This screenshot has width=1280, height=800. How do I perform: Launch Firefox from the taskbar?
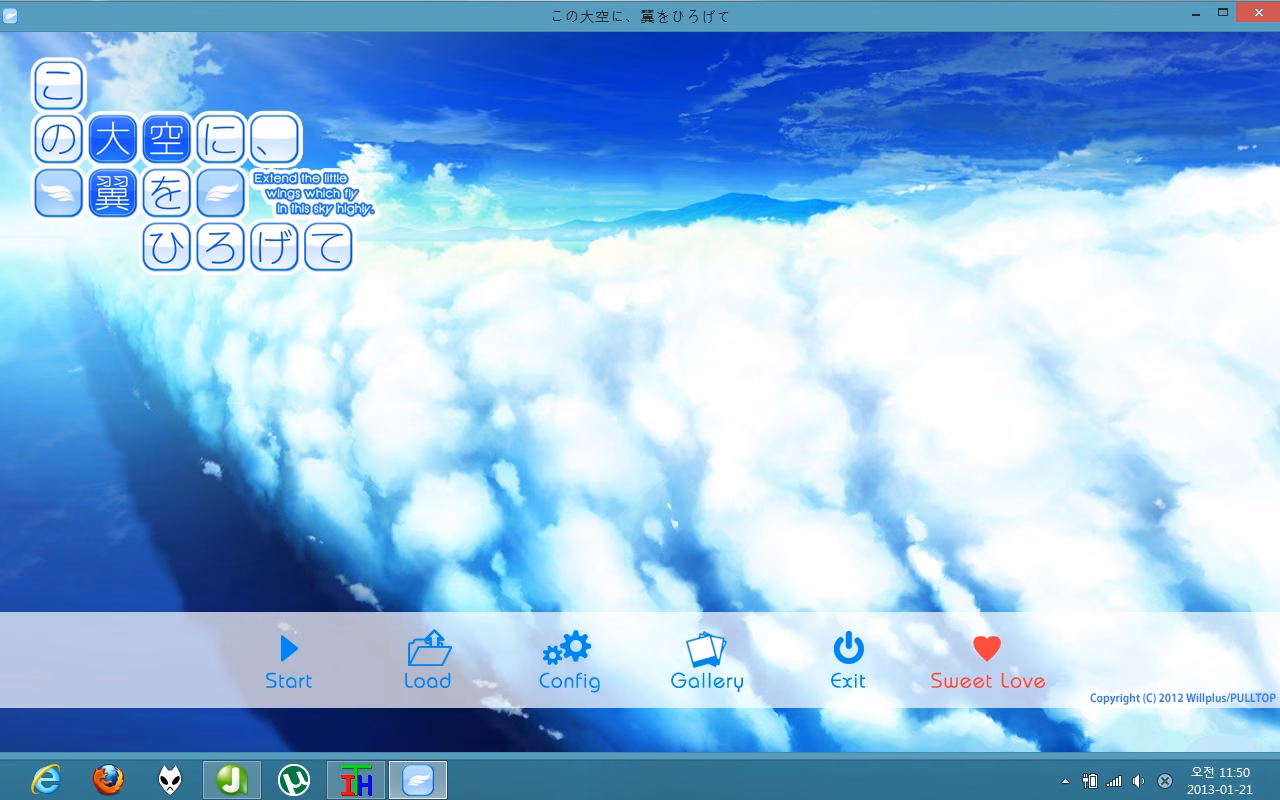coord(108,779)
